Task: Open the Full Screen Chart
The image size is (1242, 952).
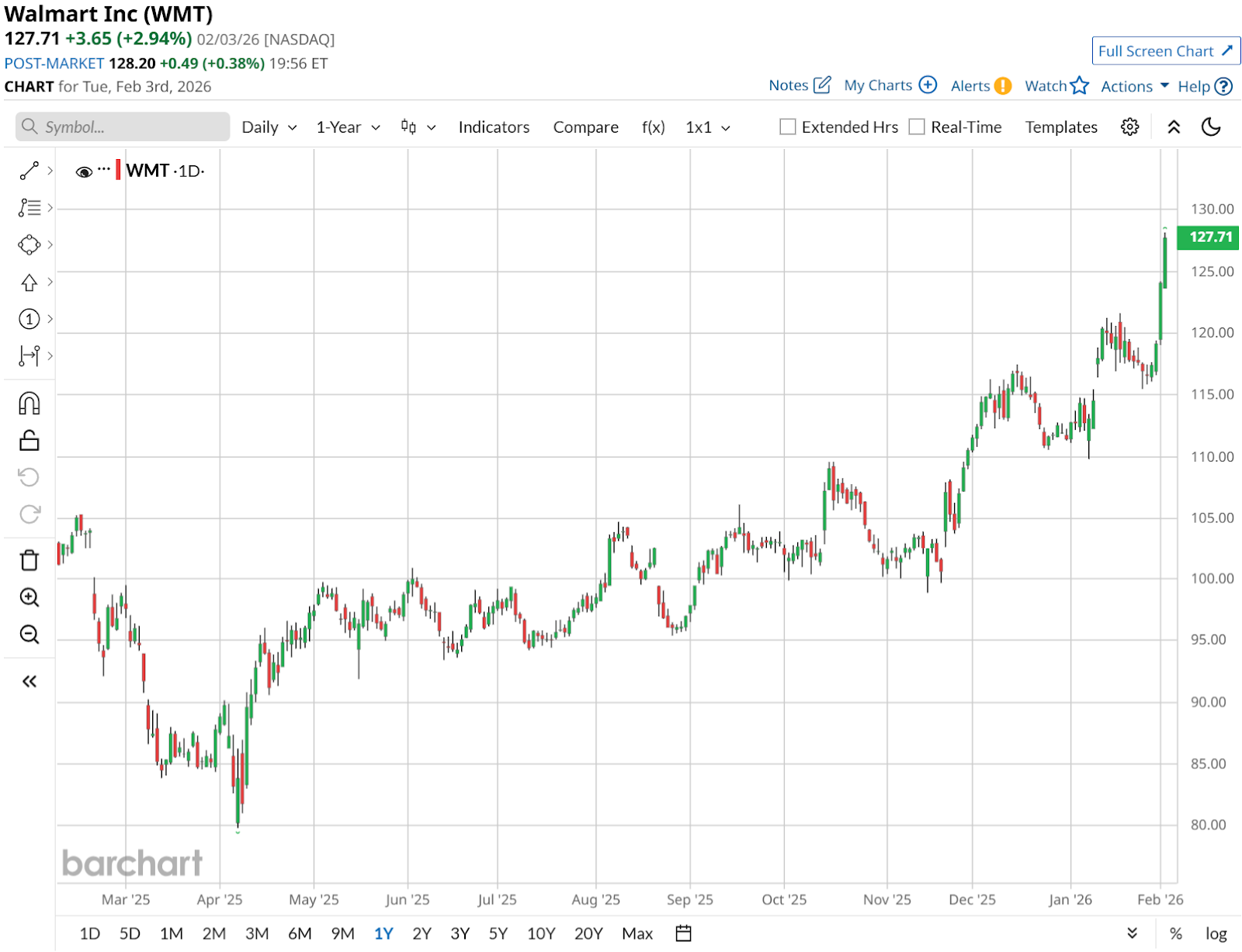Action: point(1165,51)
